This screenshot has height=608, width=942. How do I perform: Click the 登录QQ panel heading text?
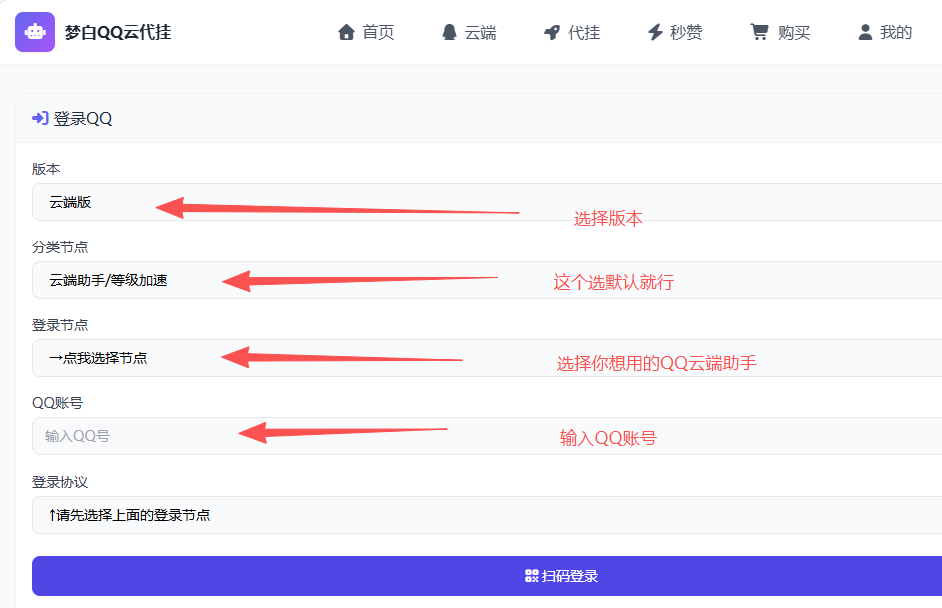pyautogui.click(x=83, y=118)
